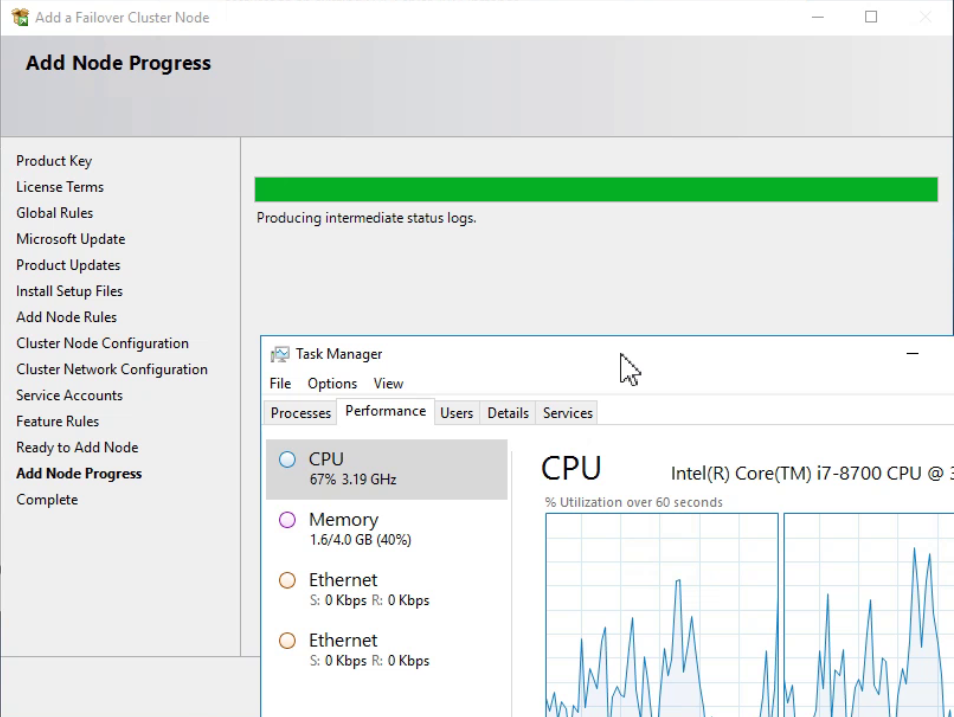Screen dimensions: 954x717
Task: Open the File menu in Task Manager
Action: pos(280,383)
